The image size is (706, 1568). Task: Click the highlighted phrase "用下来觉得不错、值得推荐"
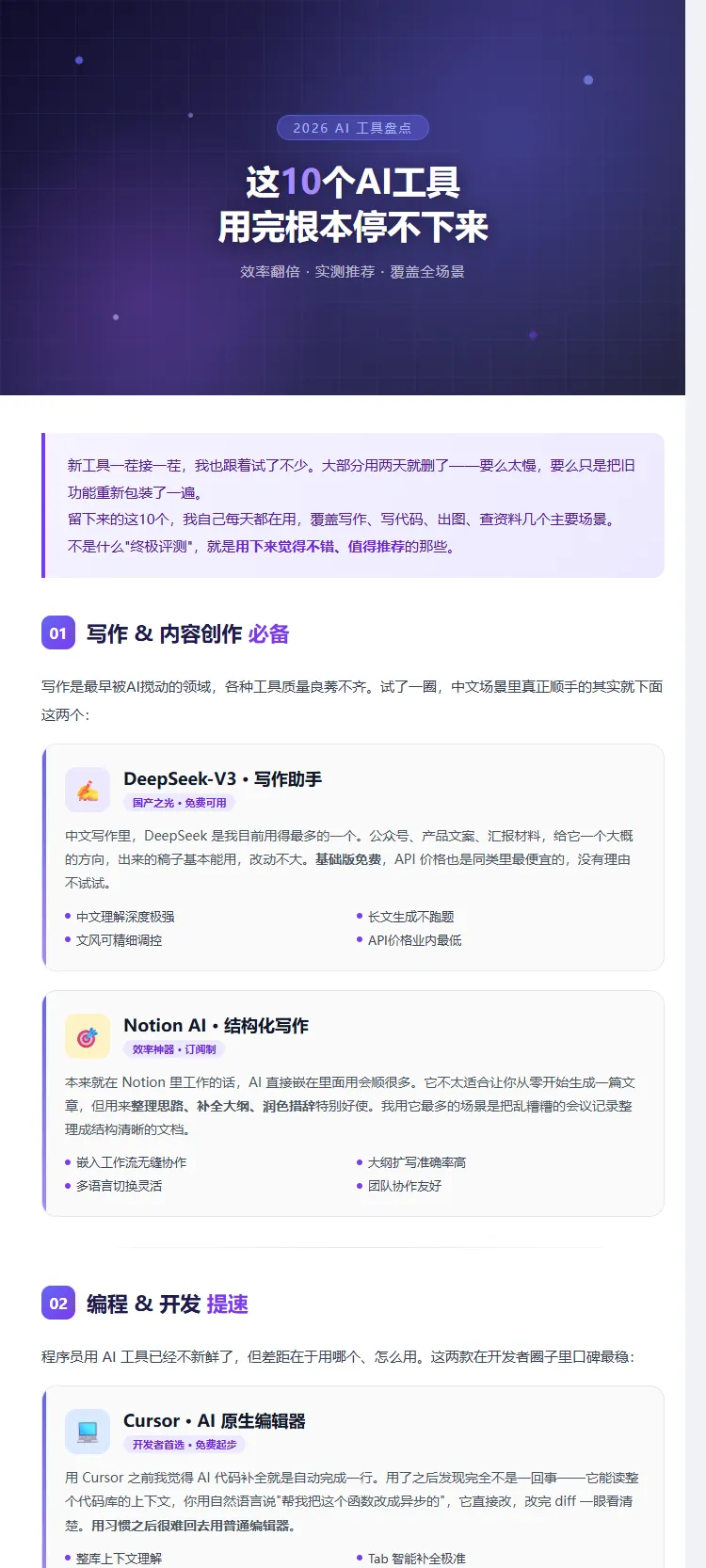(x=320, y=547)
